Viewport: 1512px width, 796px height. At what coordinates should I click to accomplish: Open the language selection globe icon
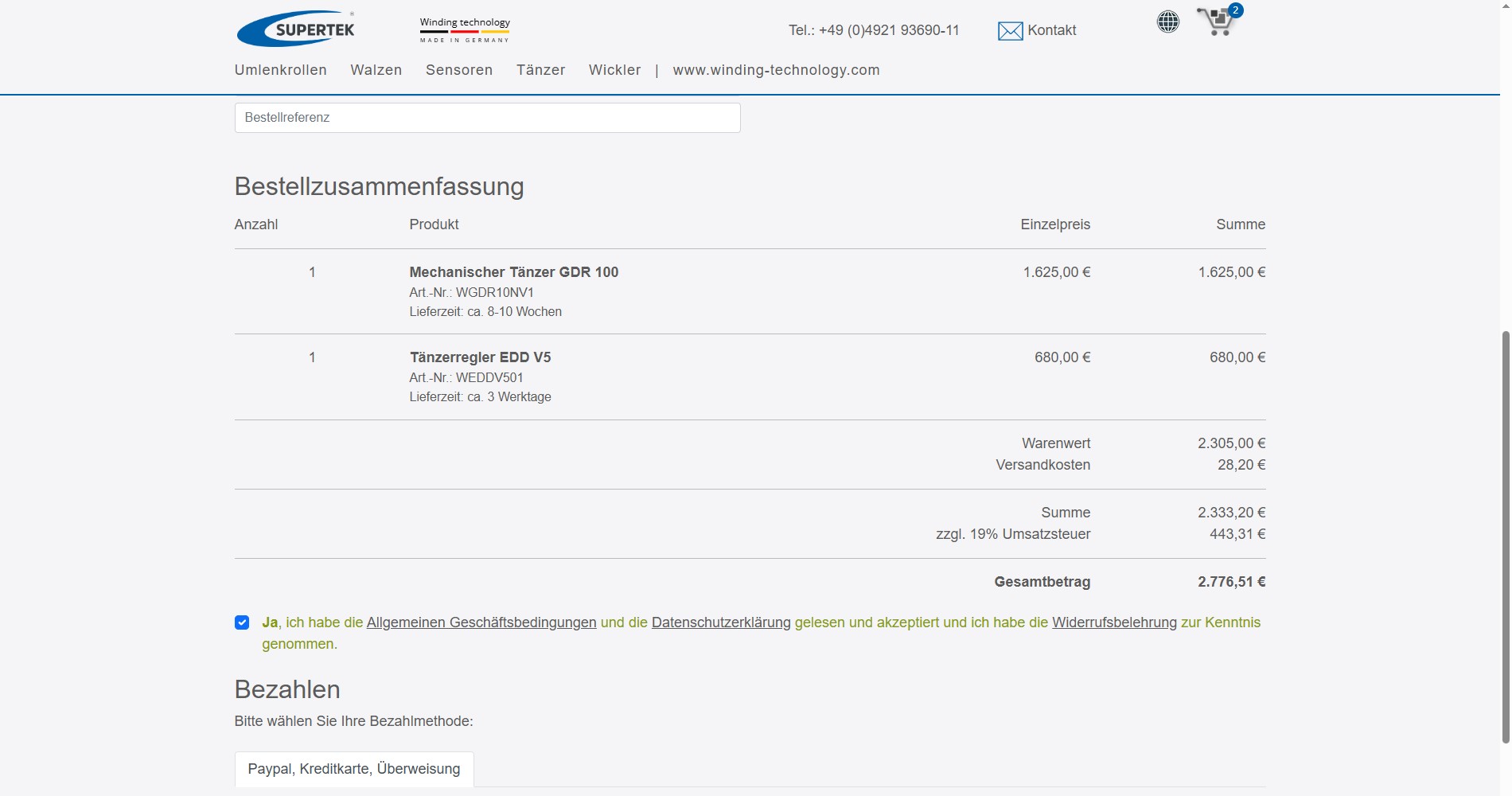pyautogui.click(x=1167, y=21)
